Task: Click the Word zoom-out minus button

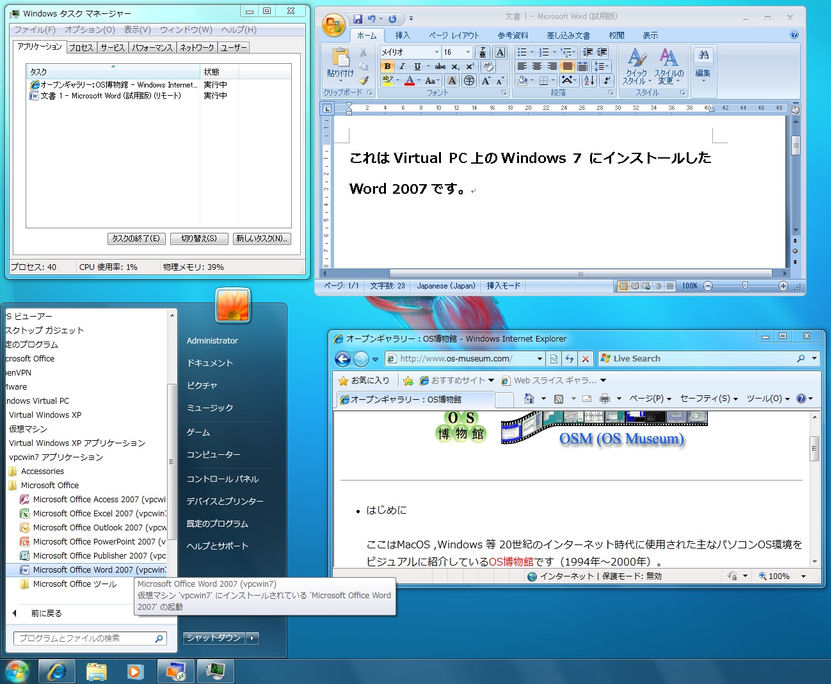Action: point(708,286)
